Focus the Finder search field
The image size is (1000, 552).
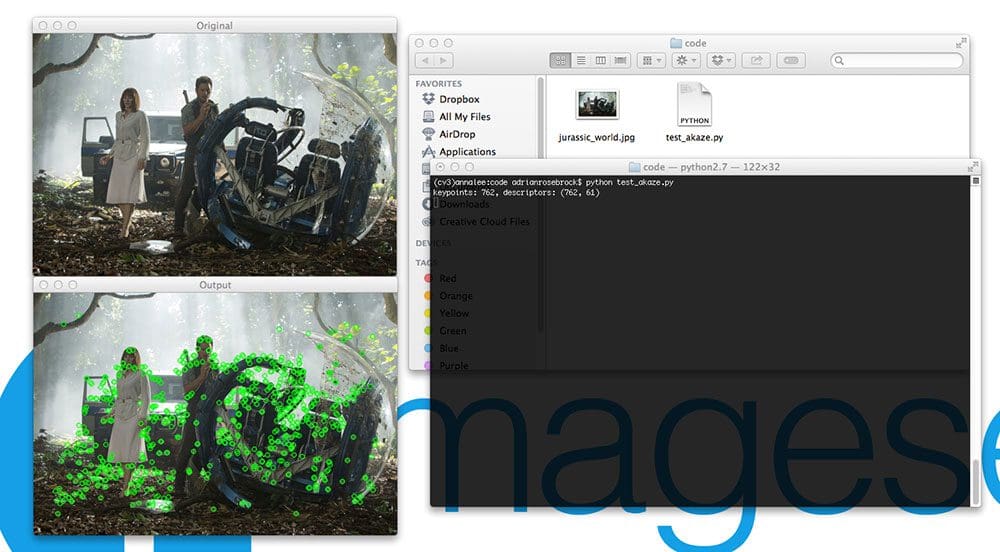pos(897,61)
